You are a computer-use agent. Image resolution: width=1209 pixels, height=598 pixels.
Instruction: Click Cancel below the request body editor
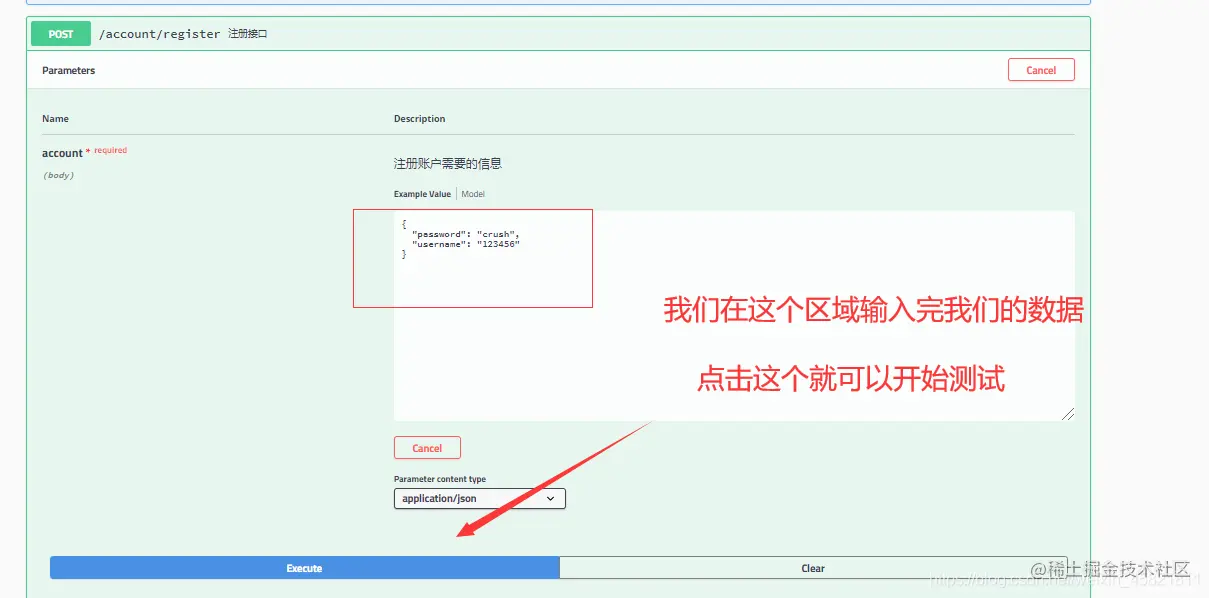[427, 447]
